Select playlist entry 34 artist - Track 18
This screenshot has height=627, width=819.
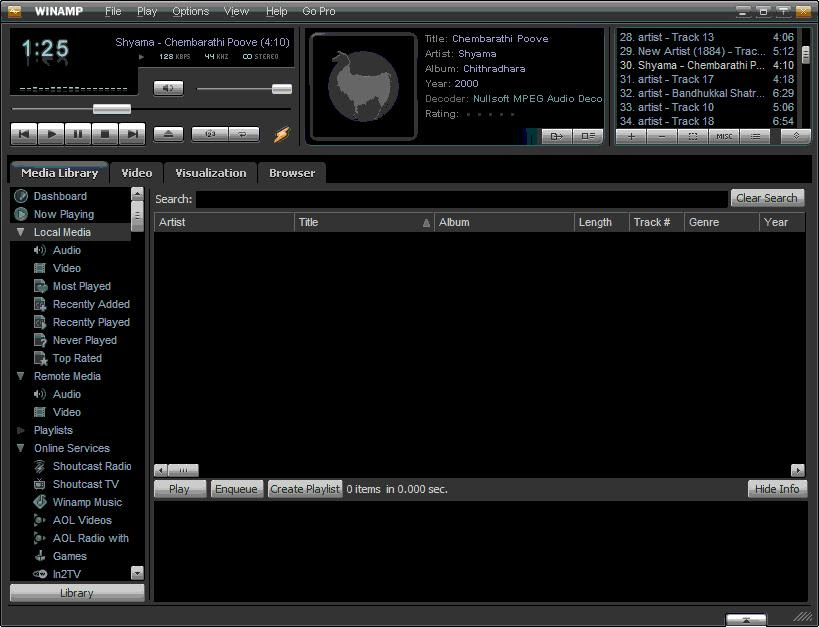pos(707,121)
